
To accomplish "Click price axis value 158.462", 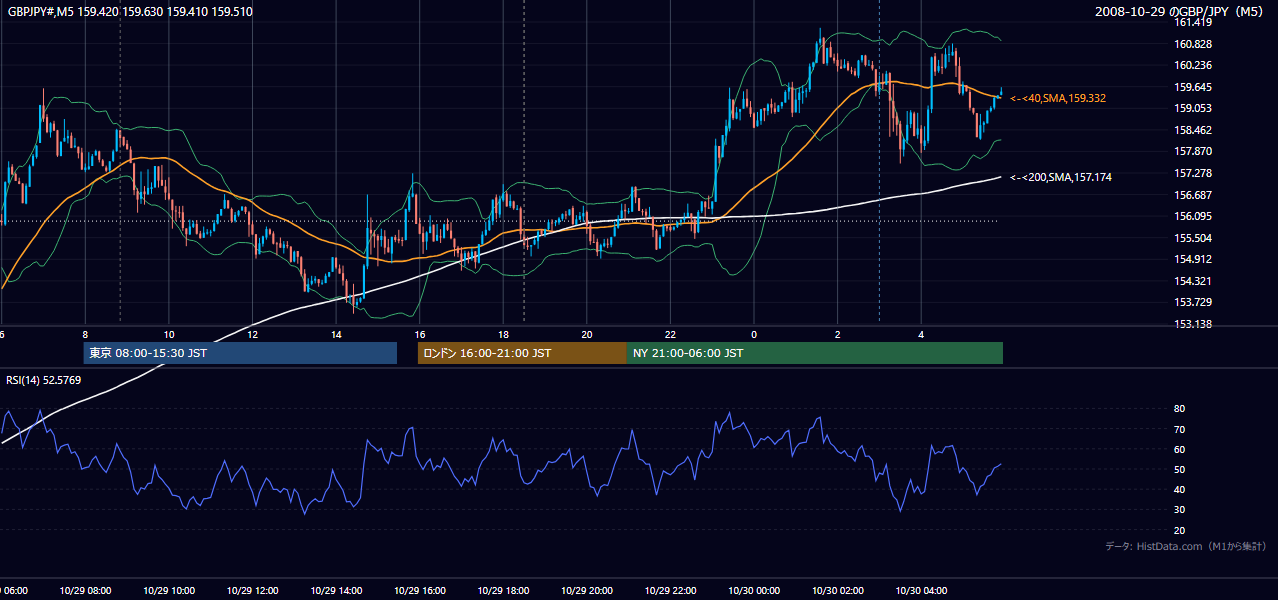I will 1194,130.
